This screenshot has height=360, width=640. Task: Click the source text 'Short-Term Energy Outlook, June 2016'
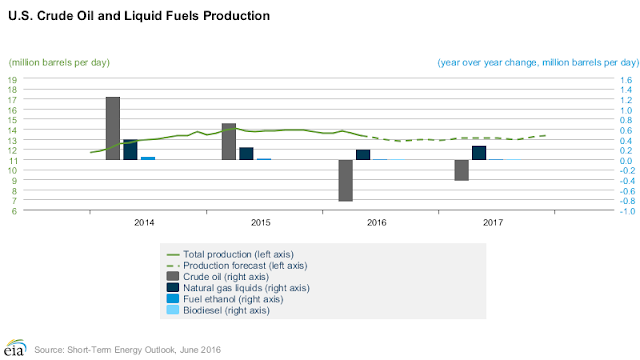coord(144,350)
